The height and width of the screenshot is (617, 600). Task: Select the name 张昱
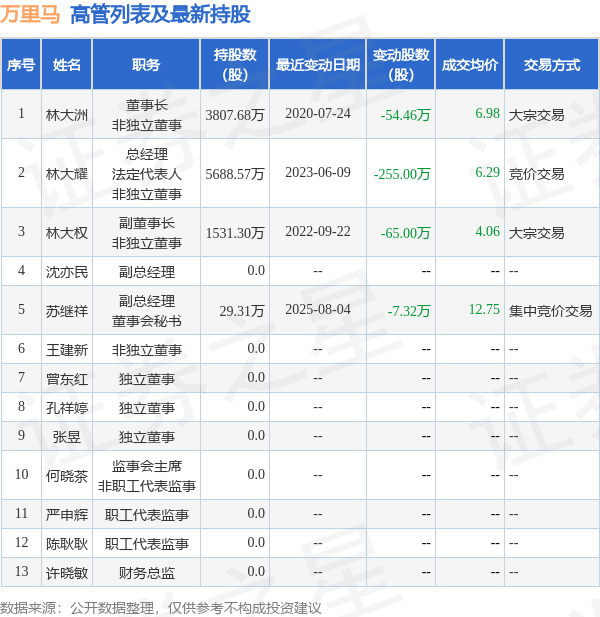pos(66,437)
